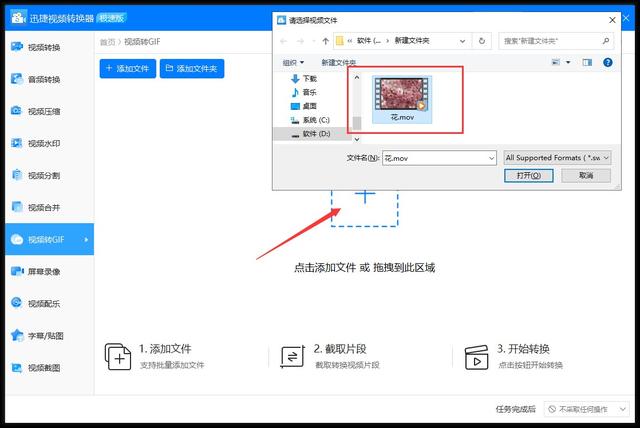Select 音频转换 in the sidebar
This screenshot has height=428, width=640.
[x=43, y=79]
